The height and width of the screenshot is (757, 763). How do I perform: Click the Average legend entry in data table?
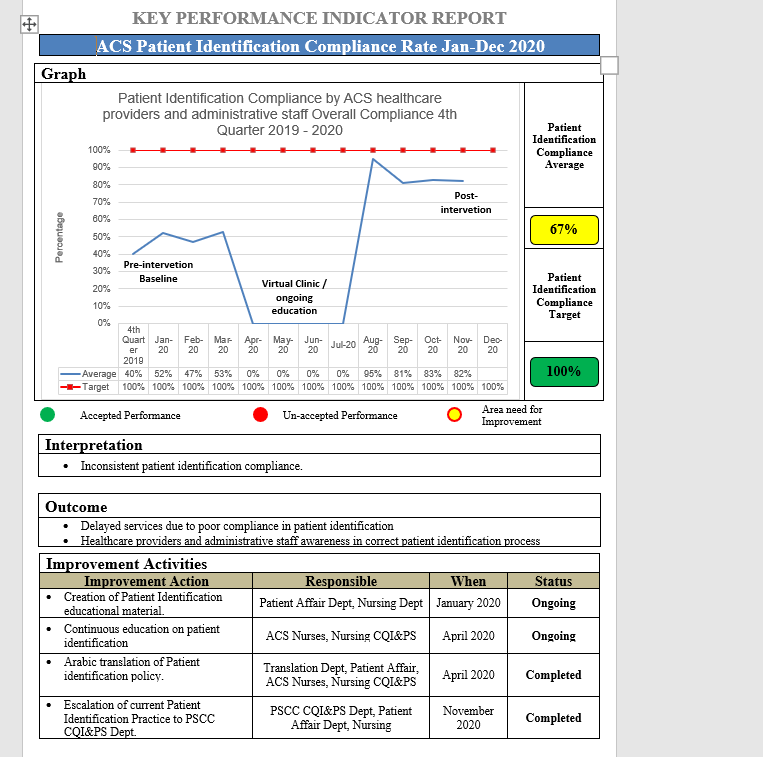[88, 374]
